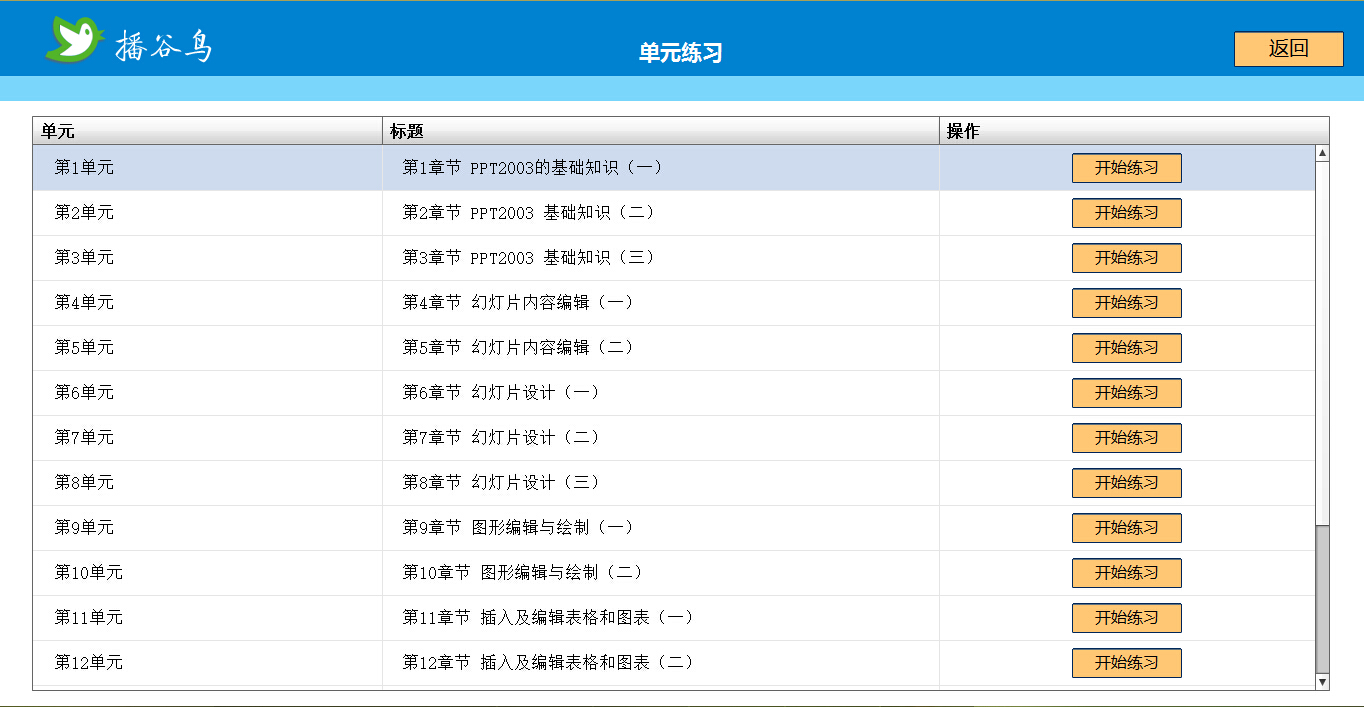Click title 第3章节 PPT2003 基础知识（三）
Viewport: 1364px width, 707px height.
coord(530,258)
